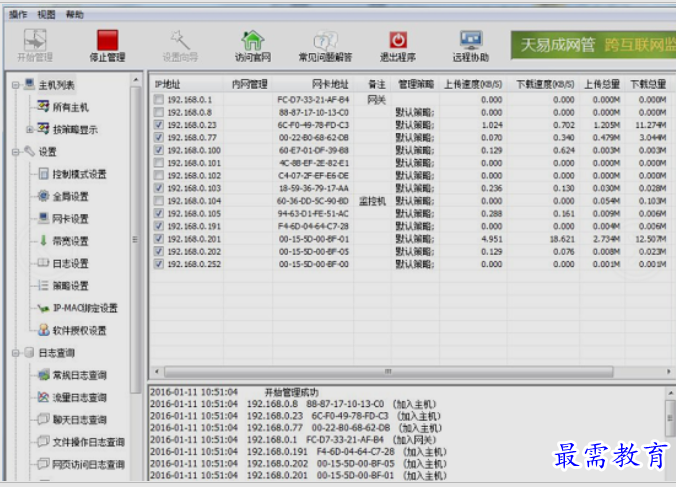Click the log panel vertical scrollbar thumb

pyautogui.click(x=670, y=418)
